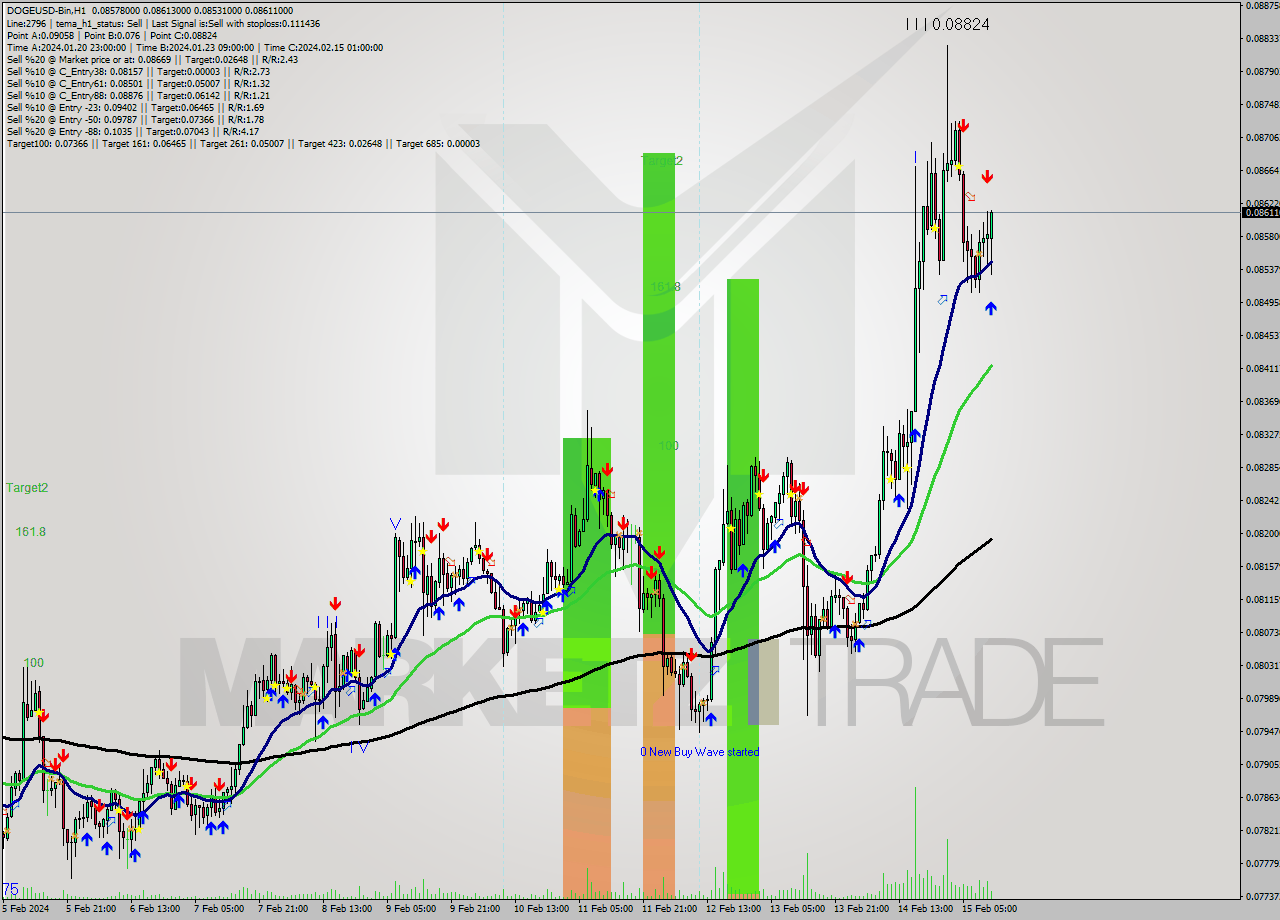1280x920 pixels.
Task: Click the '7 Feb 05:00' time label
Action: pyautogui.click(x=218, y=909)
